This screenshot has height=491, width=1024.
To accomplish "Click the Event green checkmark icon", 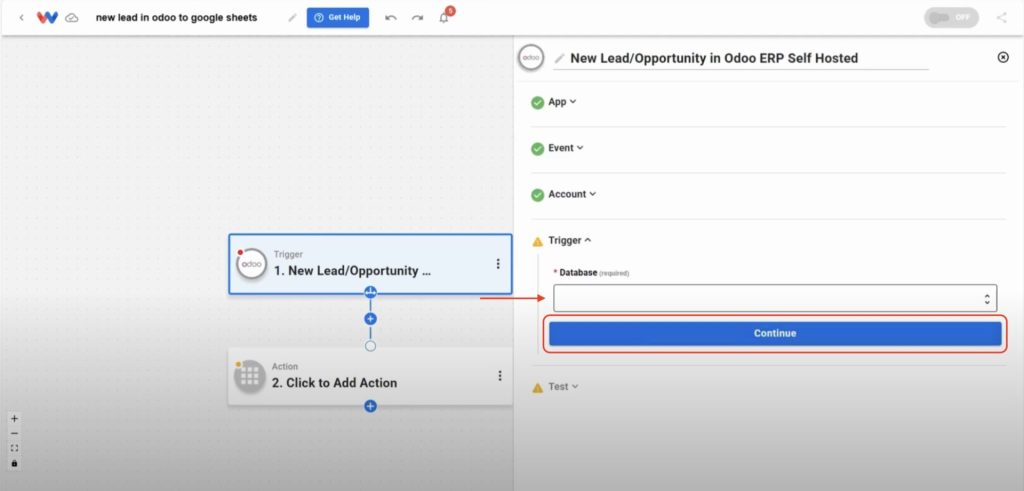I will (537, 149).
